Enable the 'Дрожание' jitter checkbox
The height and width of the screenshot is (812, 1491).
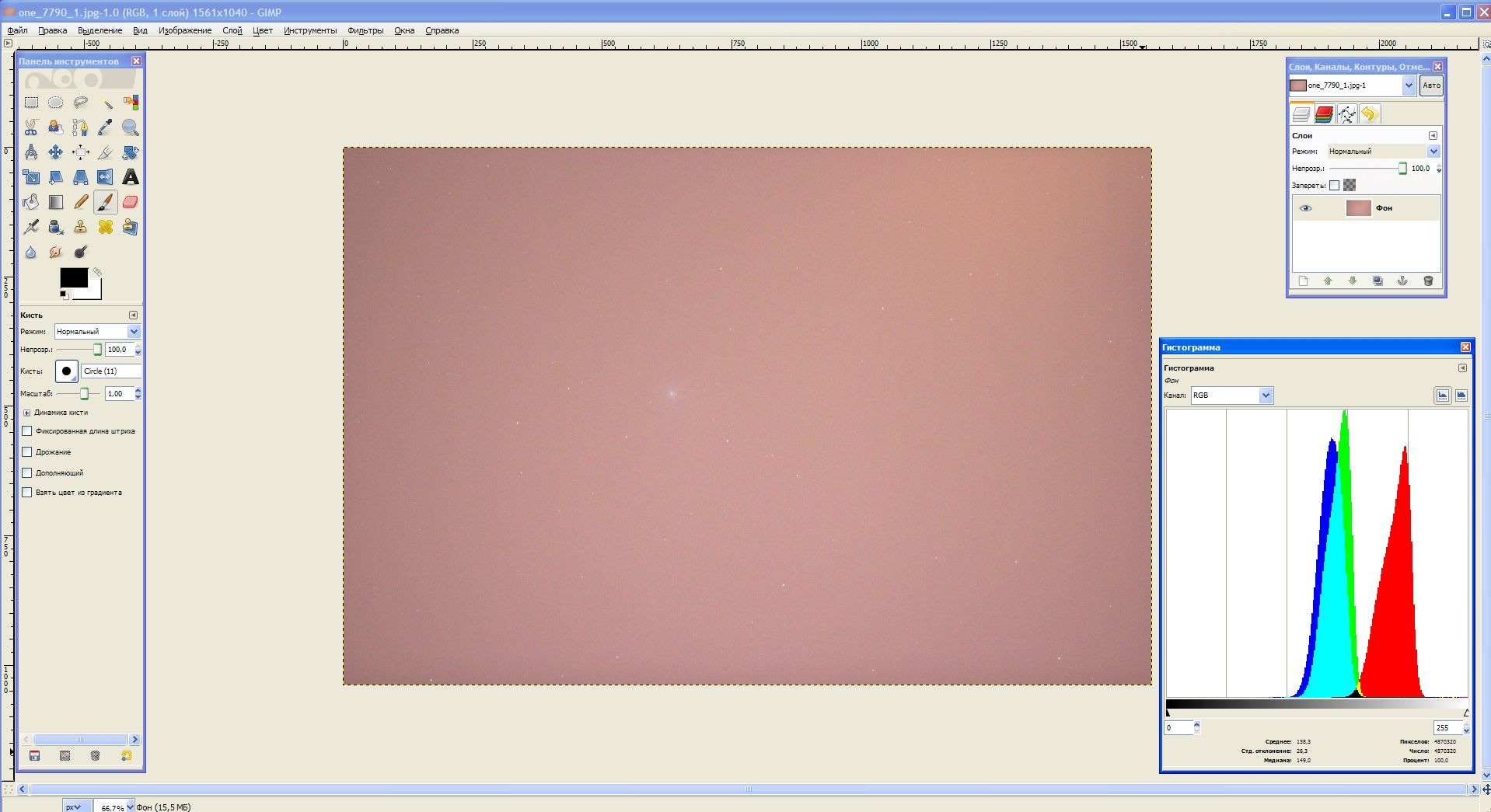pos(27,451)
